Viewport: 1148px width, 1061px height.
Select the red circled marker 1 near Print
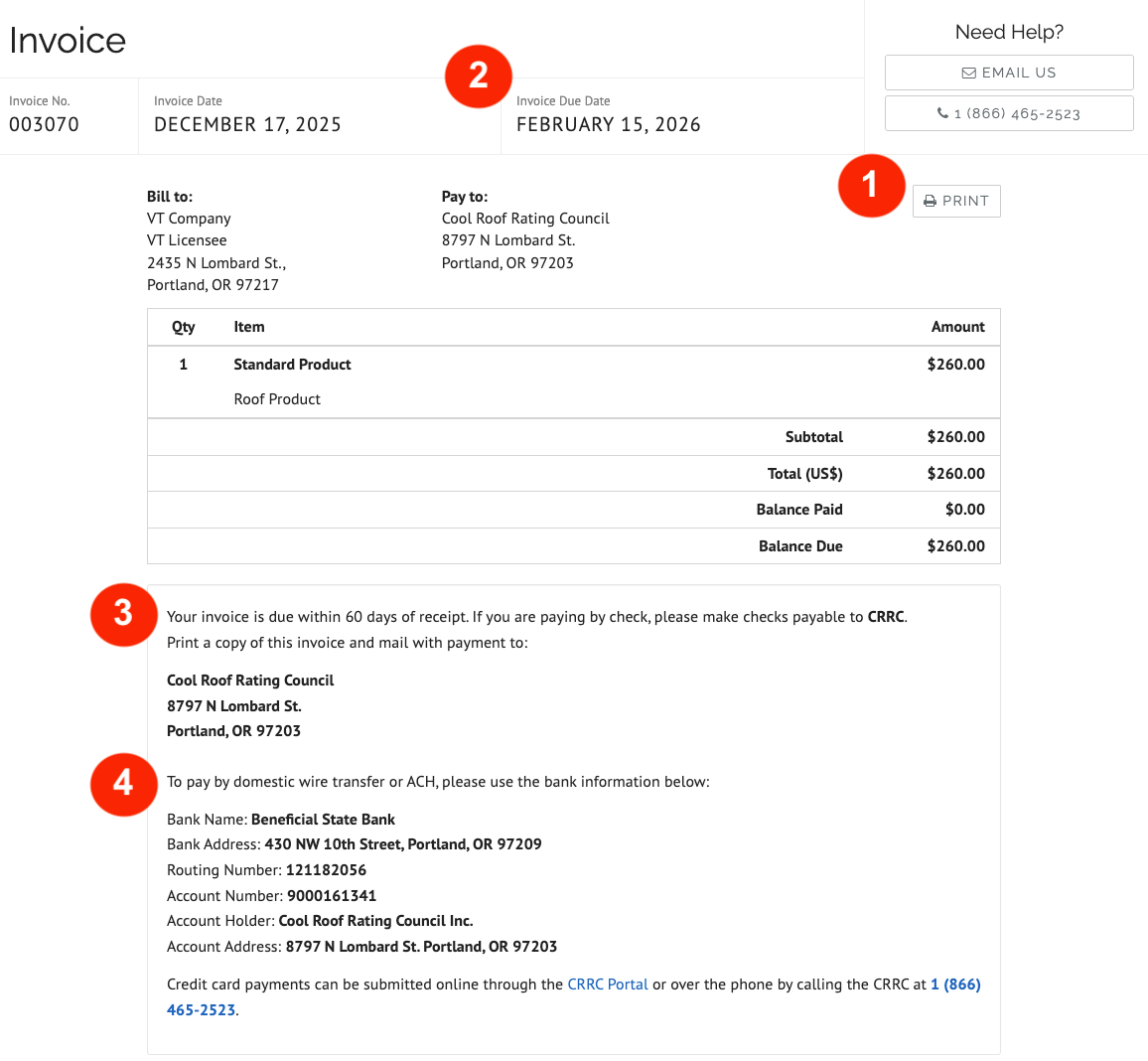click(x=871, y=185)
